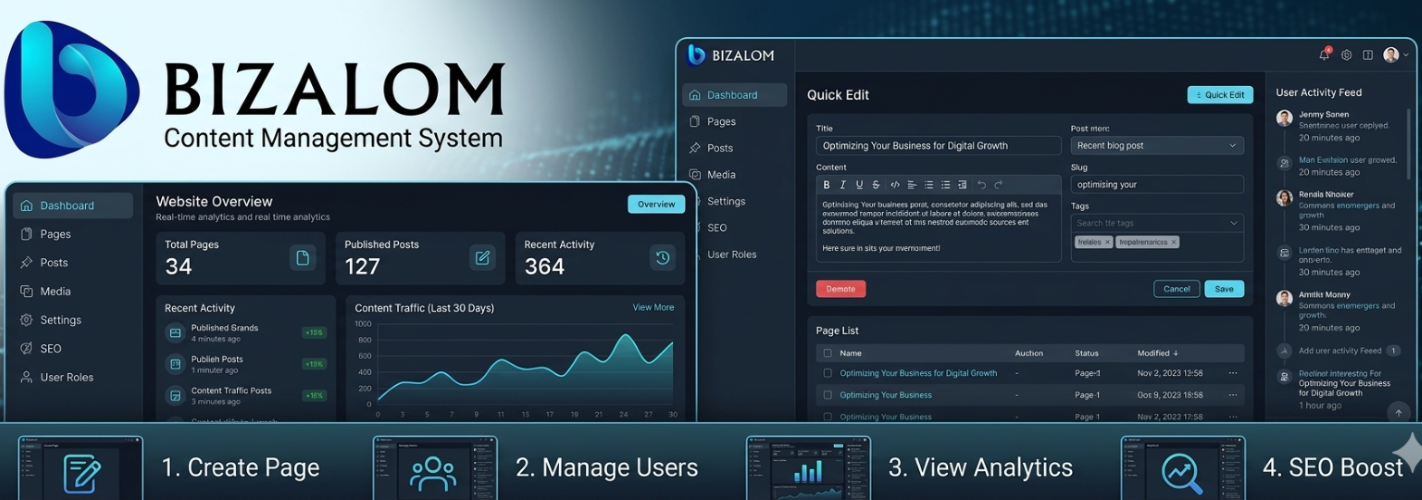1422x500 pixels.
Task: Save the Quick Edit form
Action: click(1224, 289)
